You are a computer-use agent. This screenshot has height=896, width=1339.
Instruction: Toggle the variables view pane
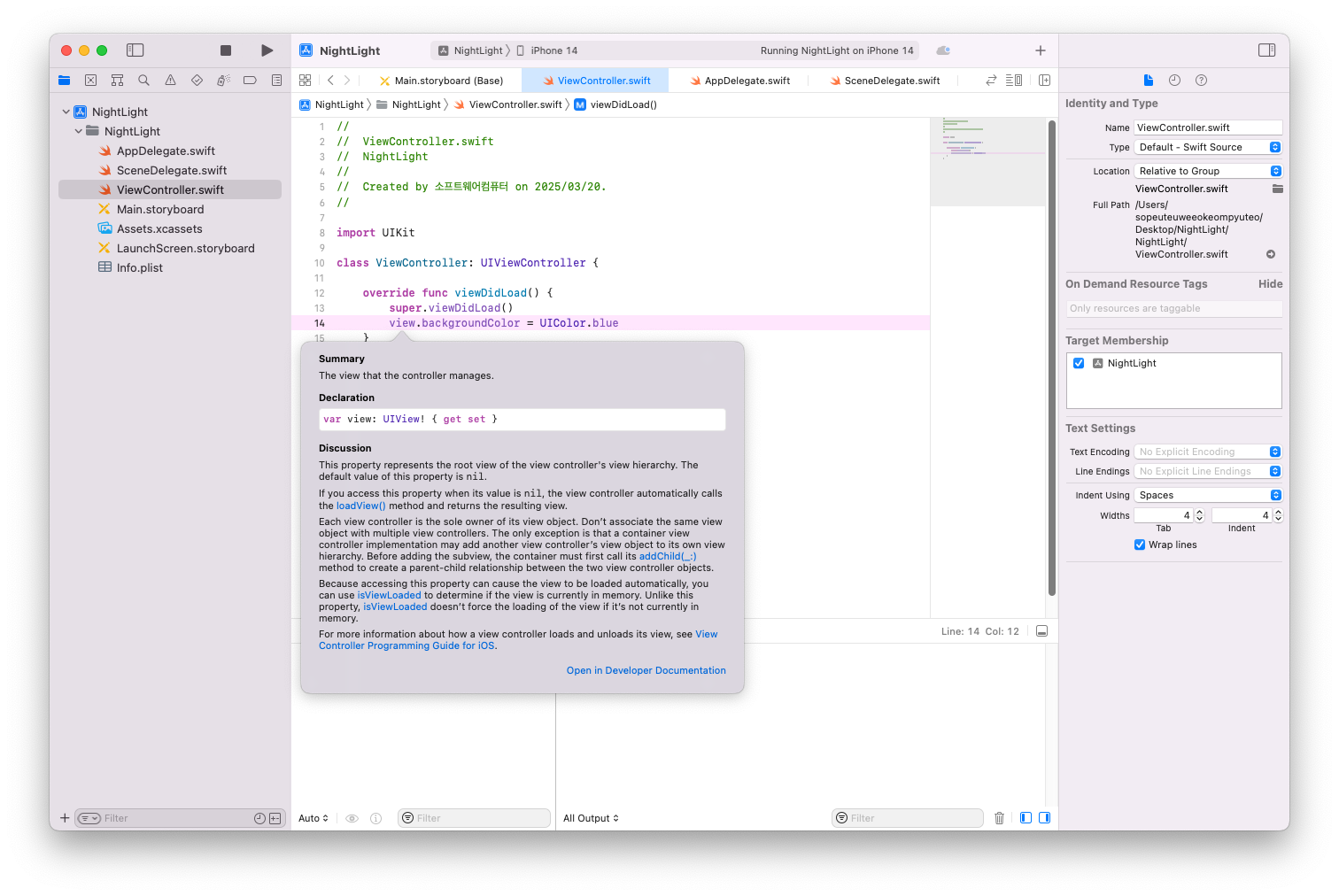click(1026, 818)
